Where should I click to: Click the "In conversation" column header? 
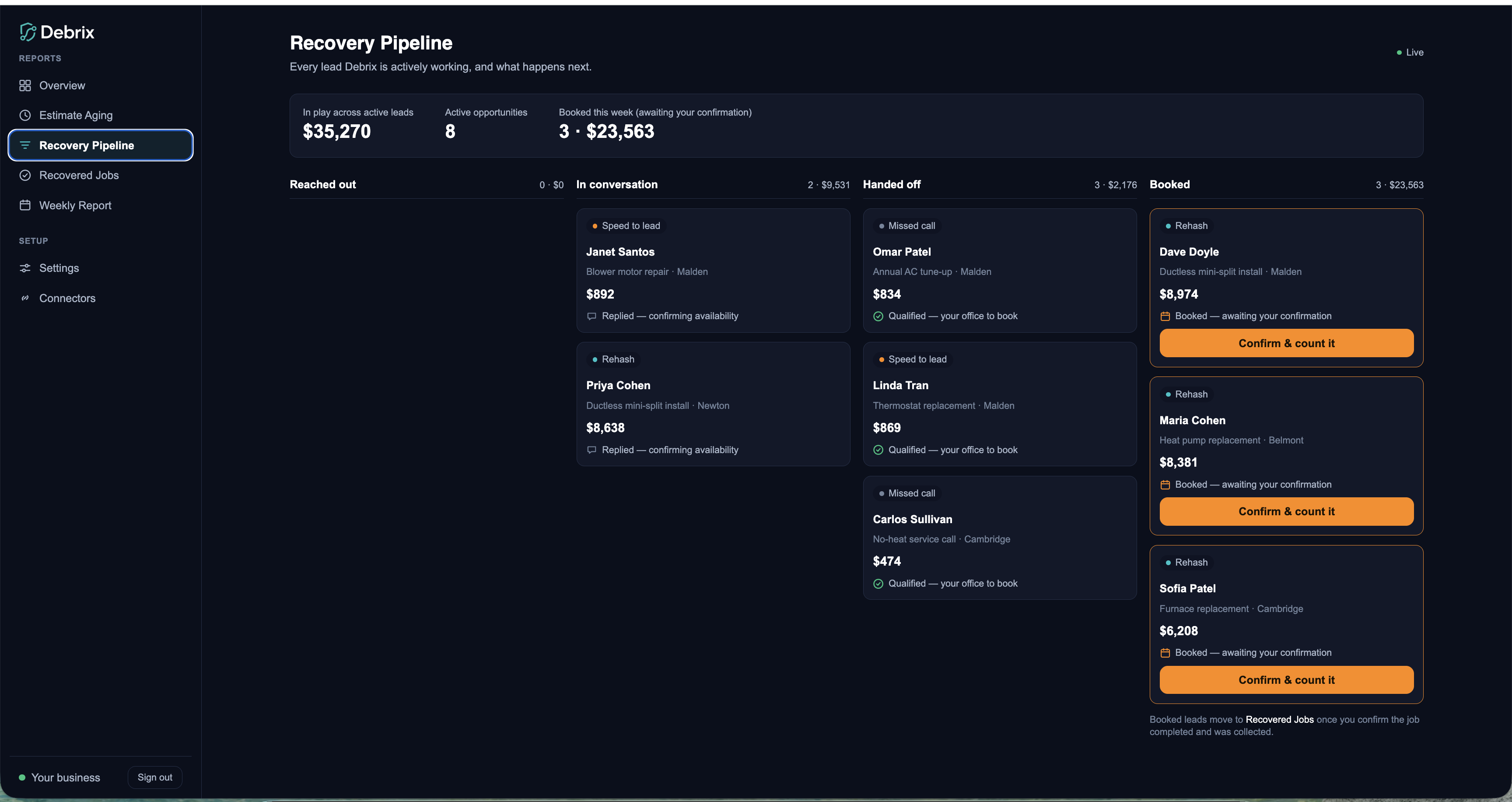(617, 184)
